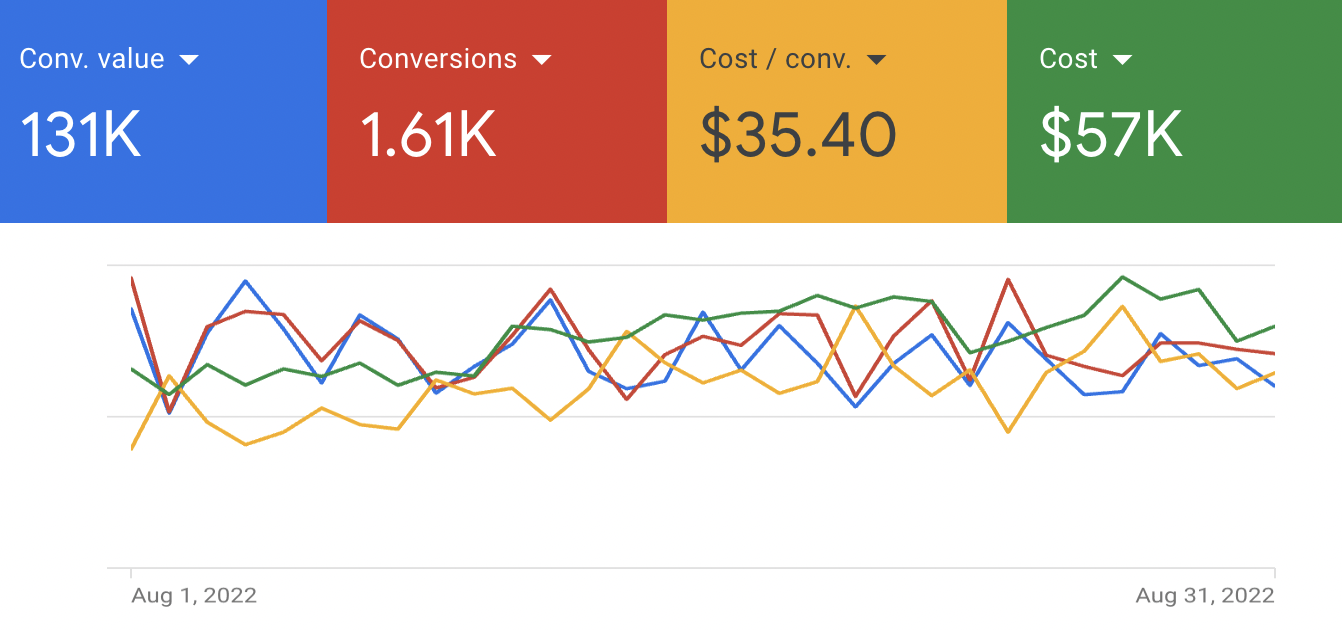
Task: Select the green Cost scorecard
Action: pyautogui.click(x=1174, y=111)
